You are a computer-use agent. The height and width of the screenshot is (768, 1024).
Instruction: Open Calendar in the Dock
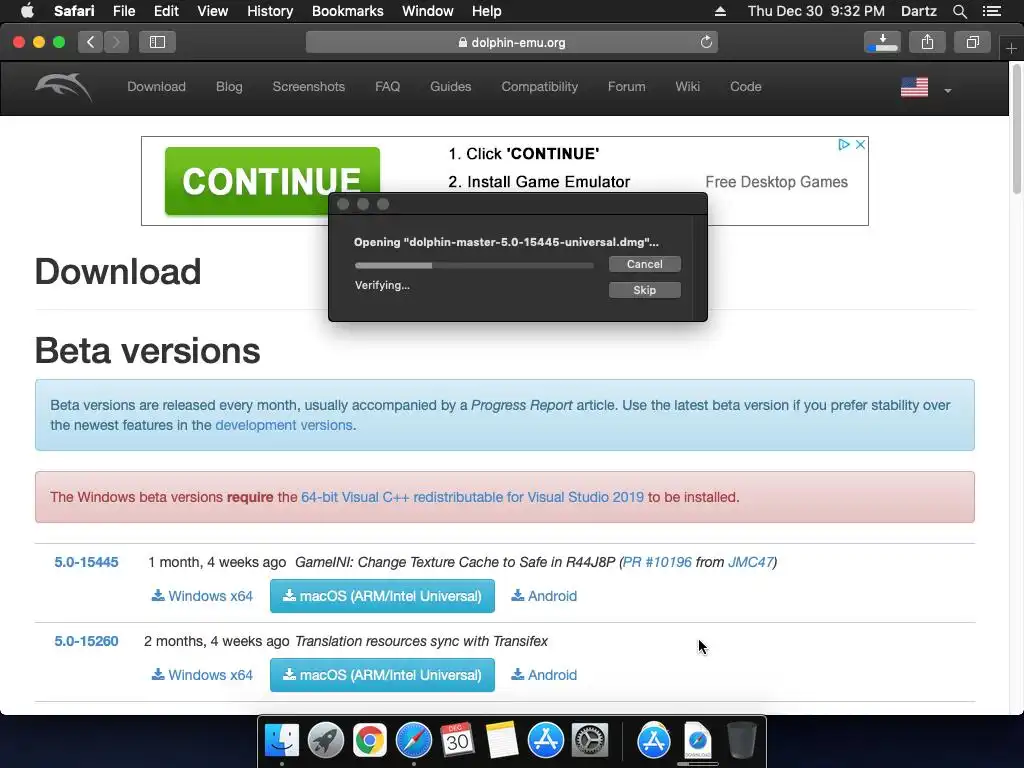(457, 741)
